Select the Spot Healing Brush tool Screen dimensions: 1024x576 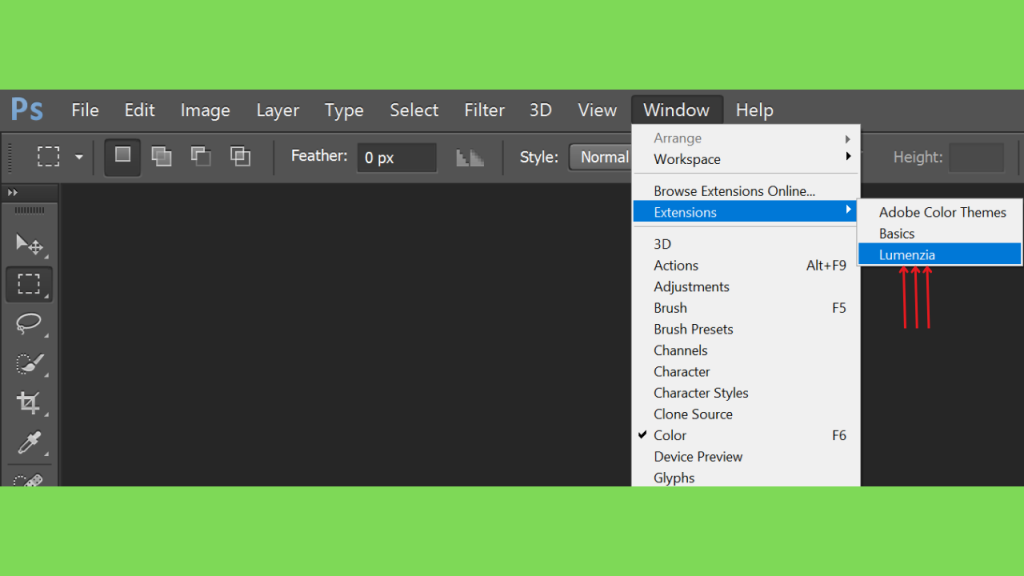tap(29, 480)
